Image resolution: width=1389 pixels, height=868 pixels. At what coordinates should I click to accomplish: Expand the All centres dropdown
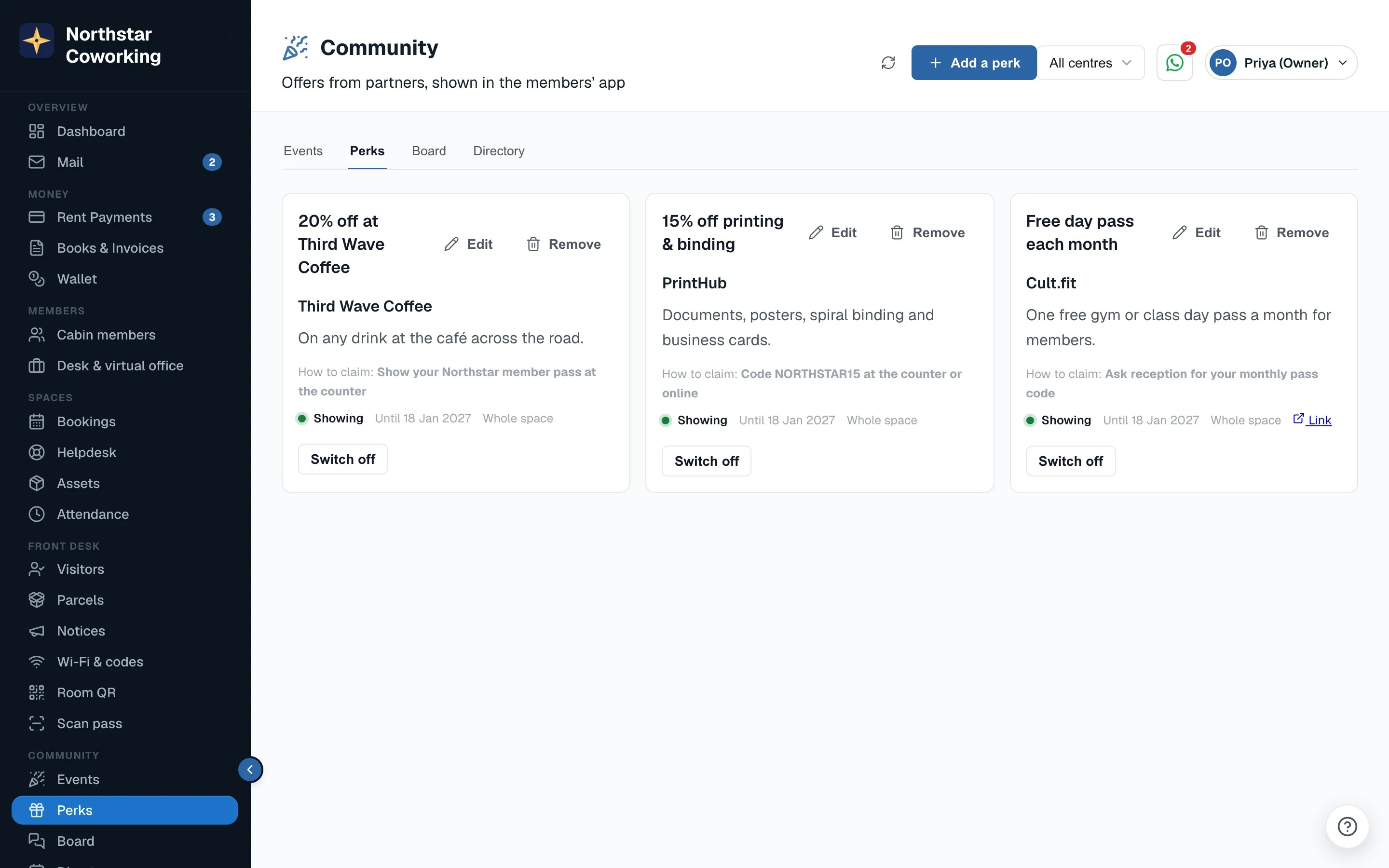1090,63
